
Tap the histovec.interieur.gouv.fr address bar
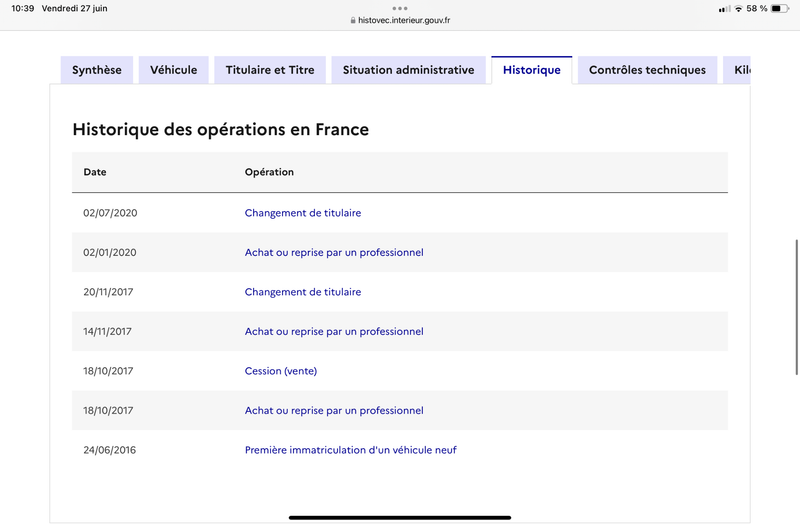400,20
